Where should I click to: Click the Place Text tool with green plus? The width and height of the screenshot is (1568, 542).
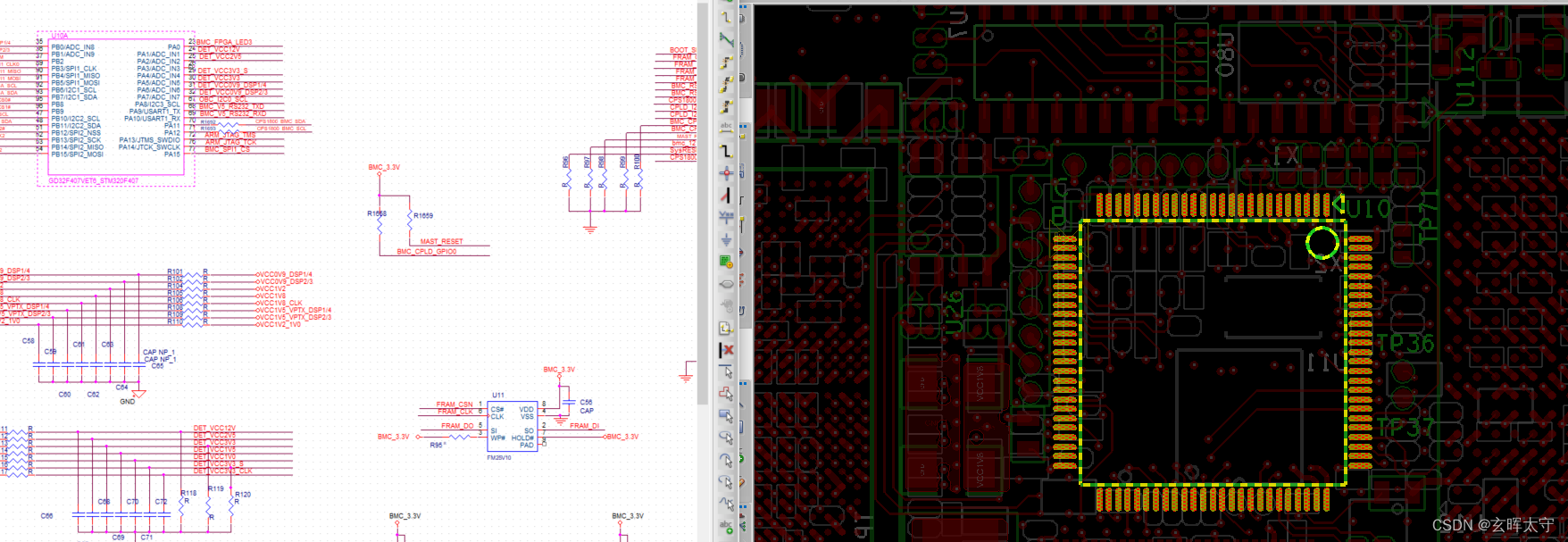tap(726, 527)
